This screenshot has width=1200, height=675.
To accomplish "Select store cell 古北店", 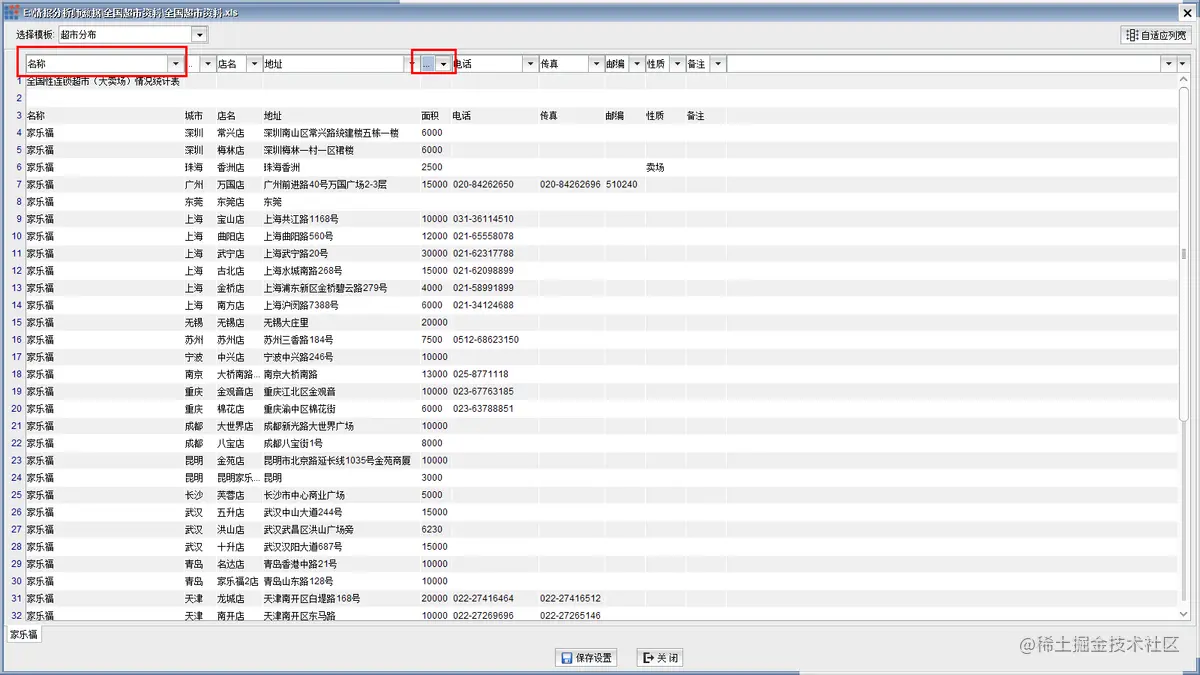I will coord(231,271).
